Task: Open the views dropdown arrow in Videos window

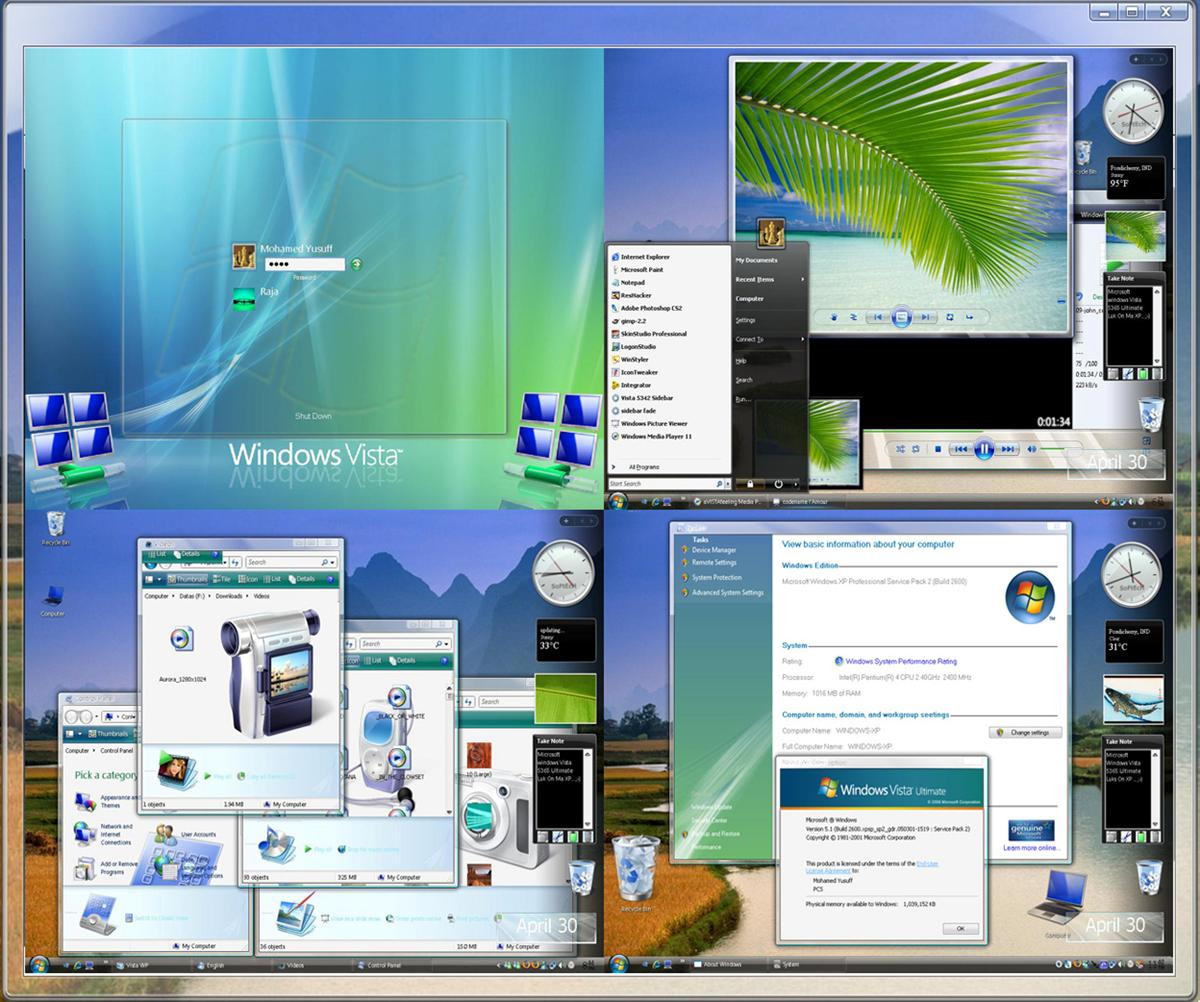Action: click(159, 579)
